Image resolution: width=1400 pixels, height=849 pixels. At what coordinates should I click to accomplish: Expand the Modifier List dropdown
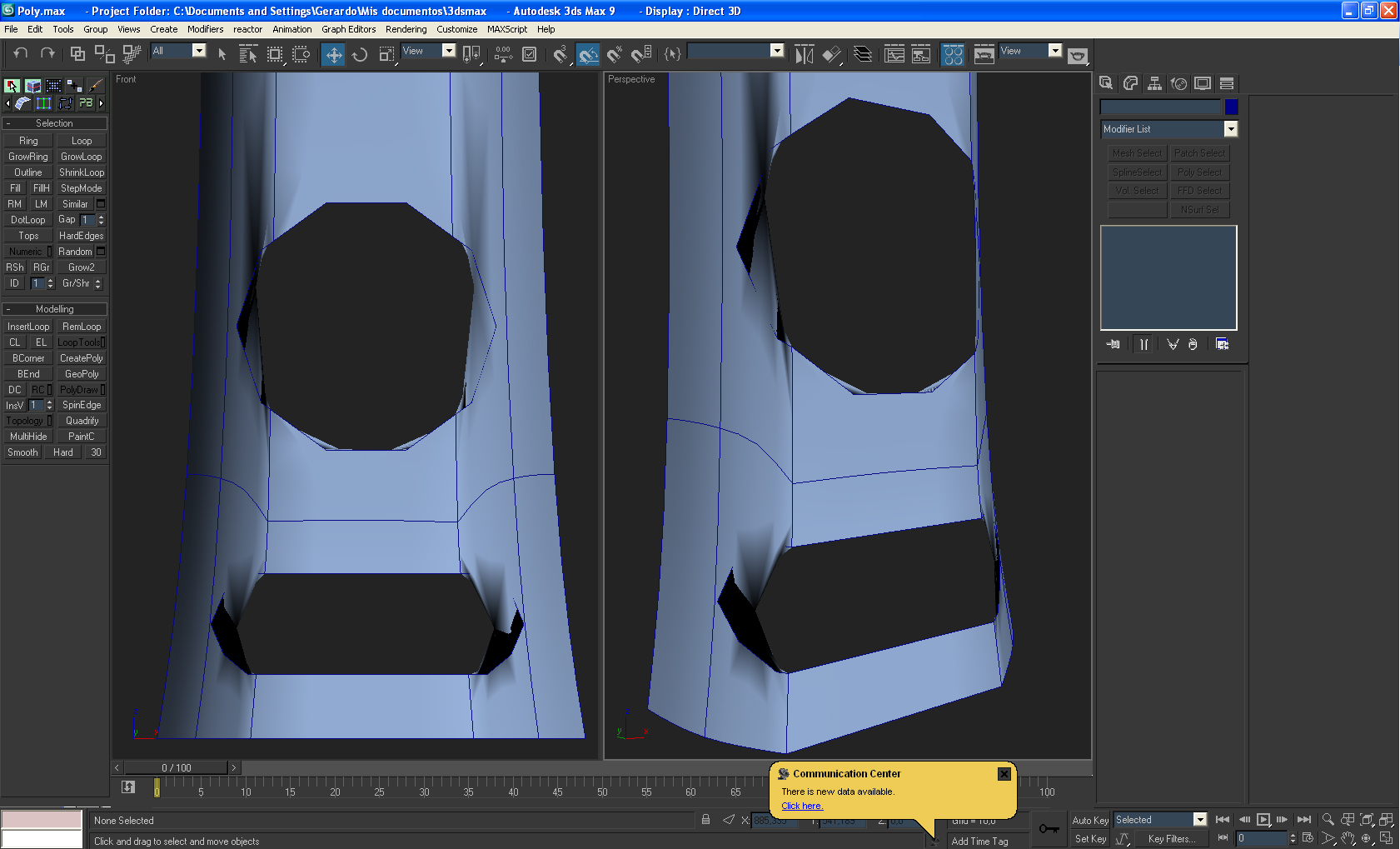(1230, 129)
